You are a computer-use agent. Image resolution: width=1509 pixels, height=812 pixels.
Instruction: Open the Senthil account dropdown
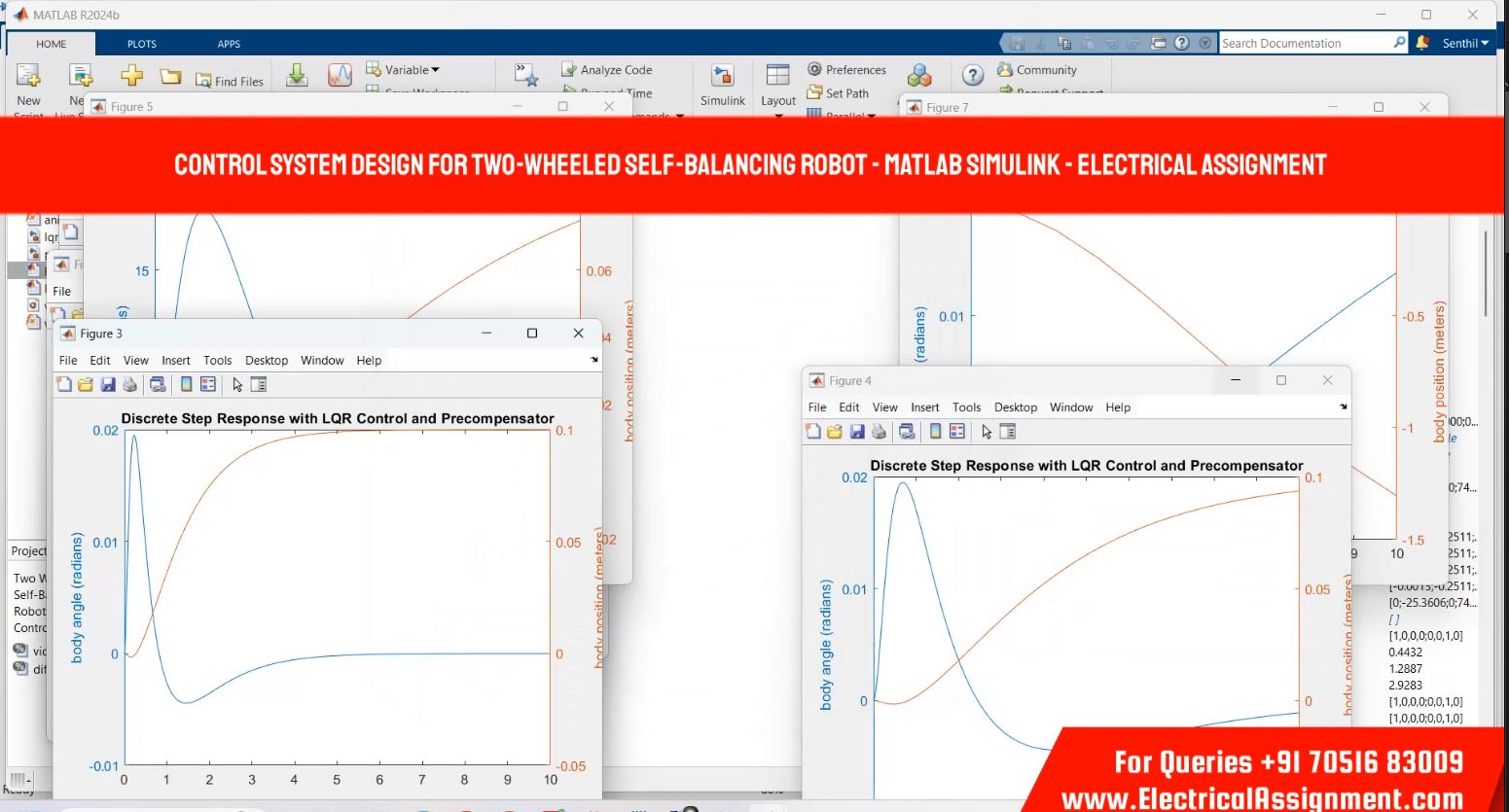click(1464, 43)
